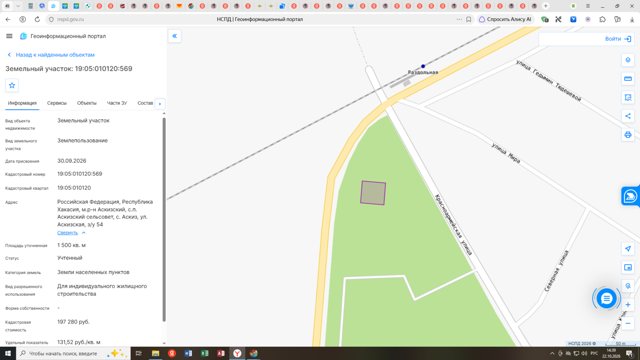Add parcel to favorites with star button
This screenshot has width=640, height=360.
click(x=12, y=85)
